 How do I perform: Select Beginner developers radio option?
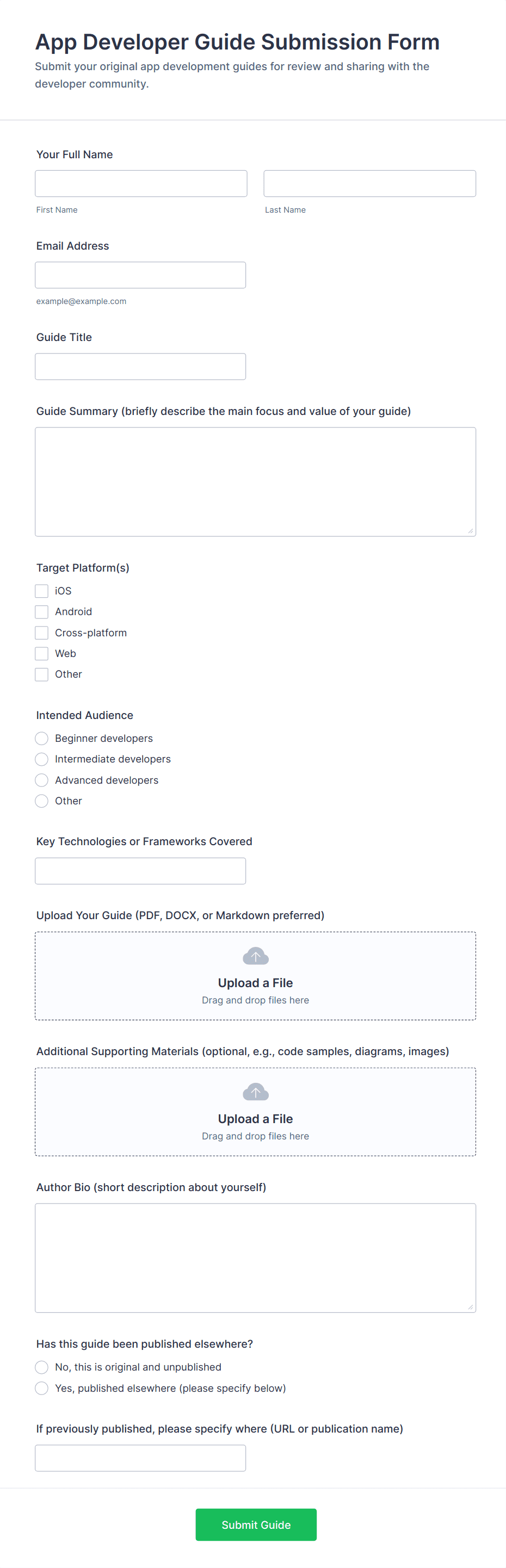tap(41, 737)
